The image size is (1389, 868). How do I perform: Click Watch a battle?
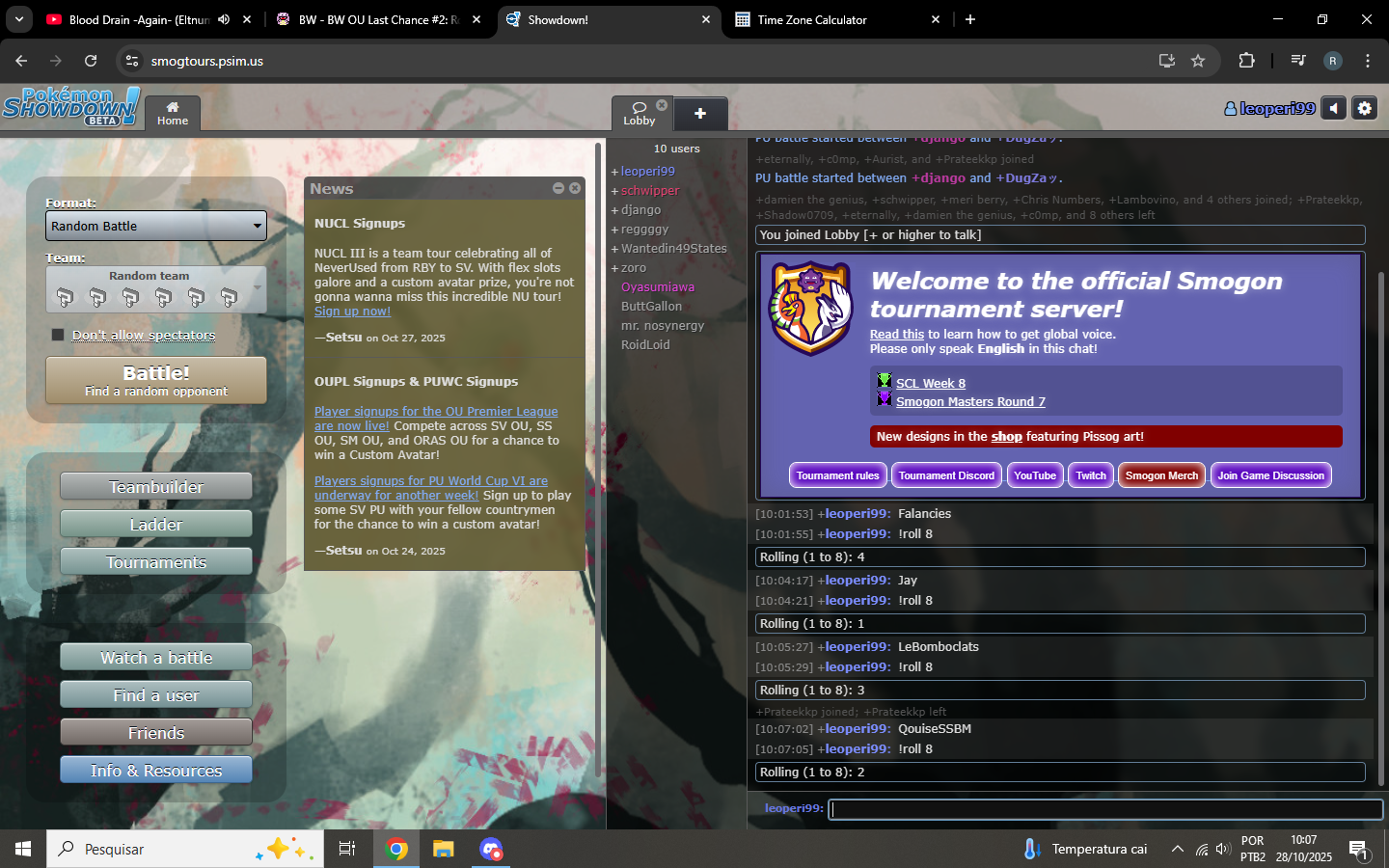[x=156, y=658]
